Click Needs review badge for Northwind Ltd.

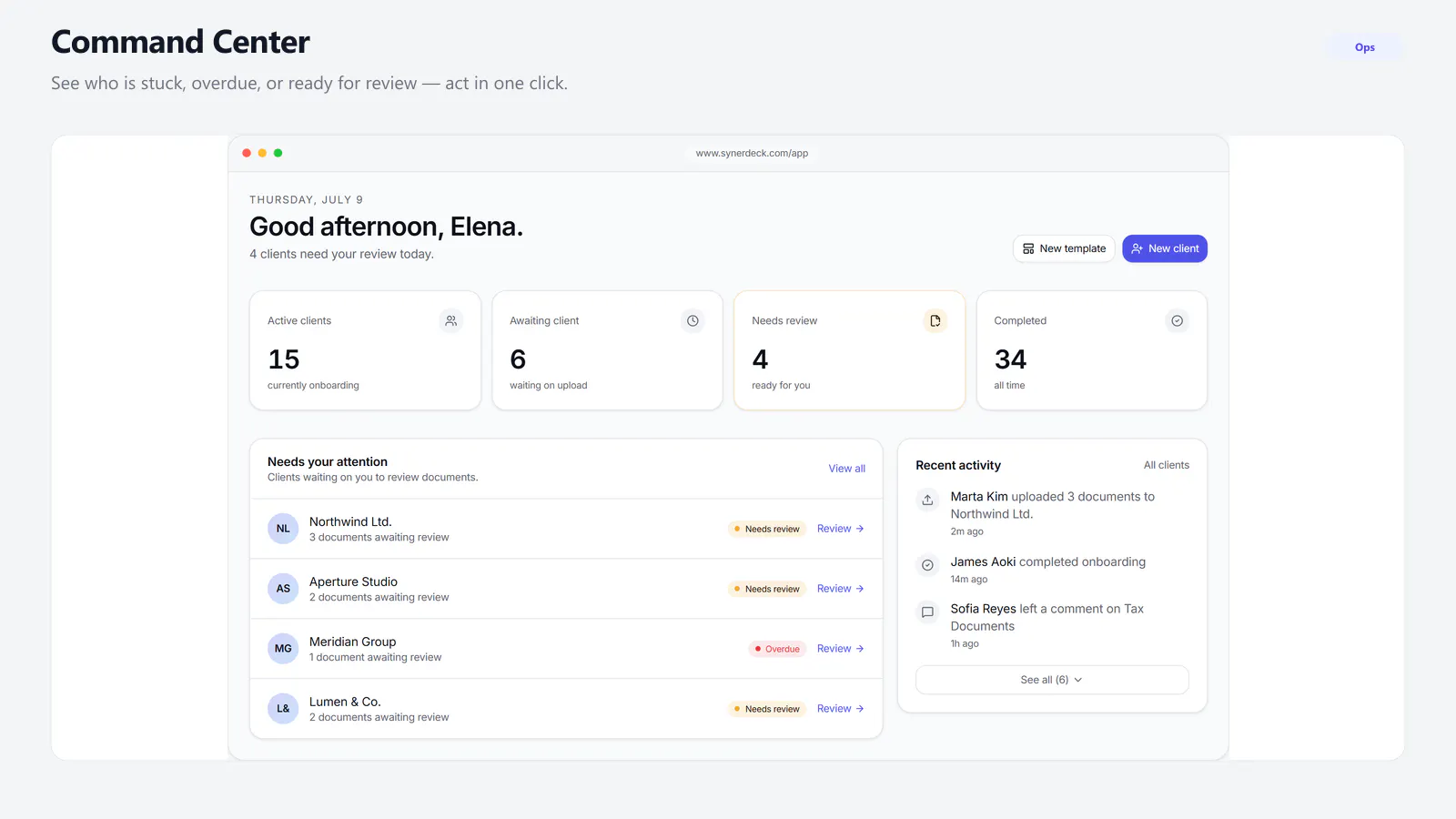coord(767,529)
